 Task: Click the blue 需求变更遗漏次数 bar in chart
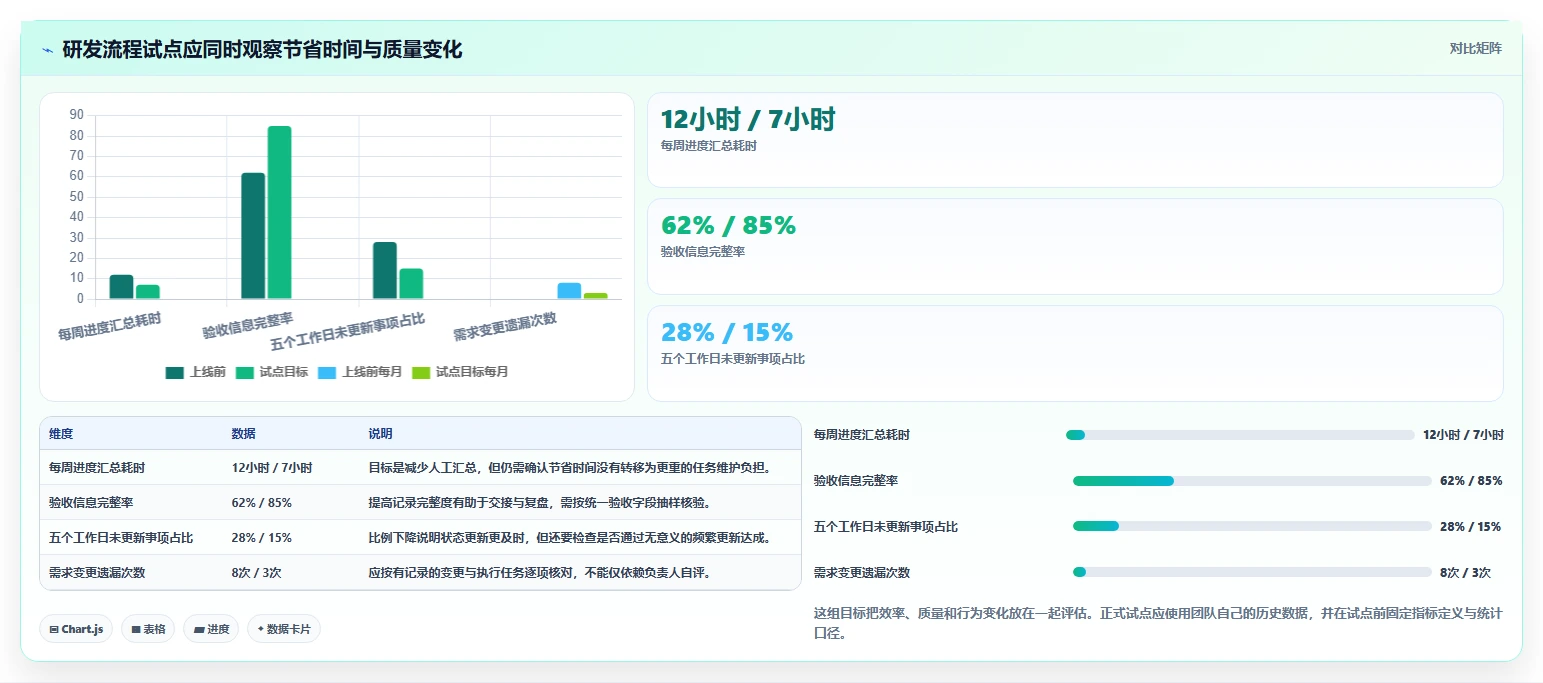click(569, 291)
